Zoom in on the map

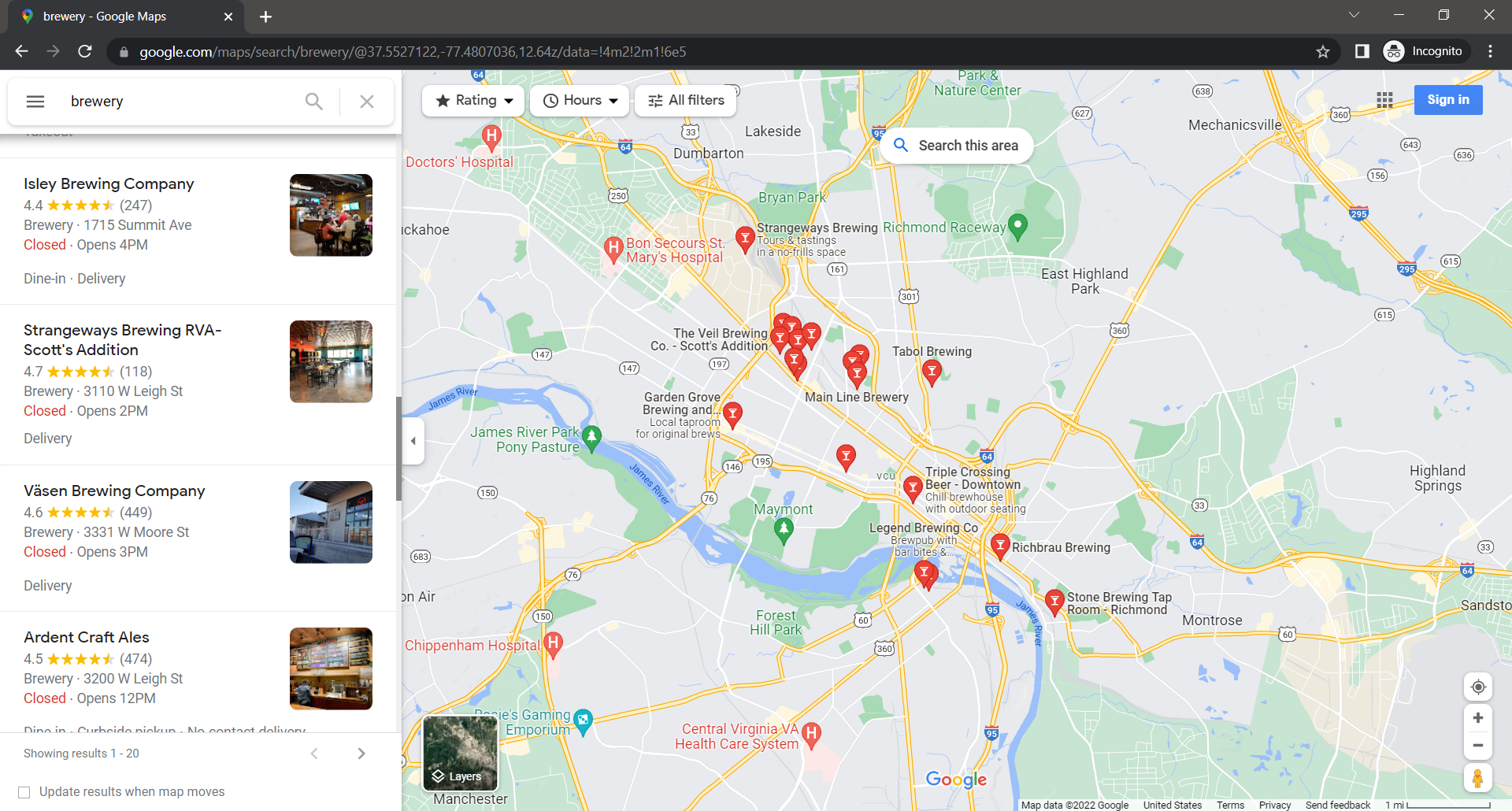pyautogui.click(x=1478, y=718)
